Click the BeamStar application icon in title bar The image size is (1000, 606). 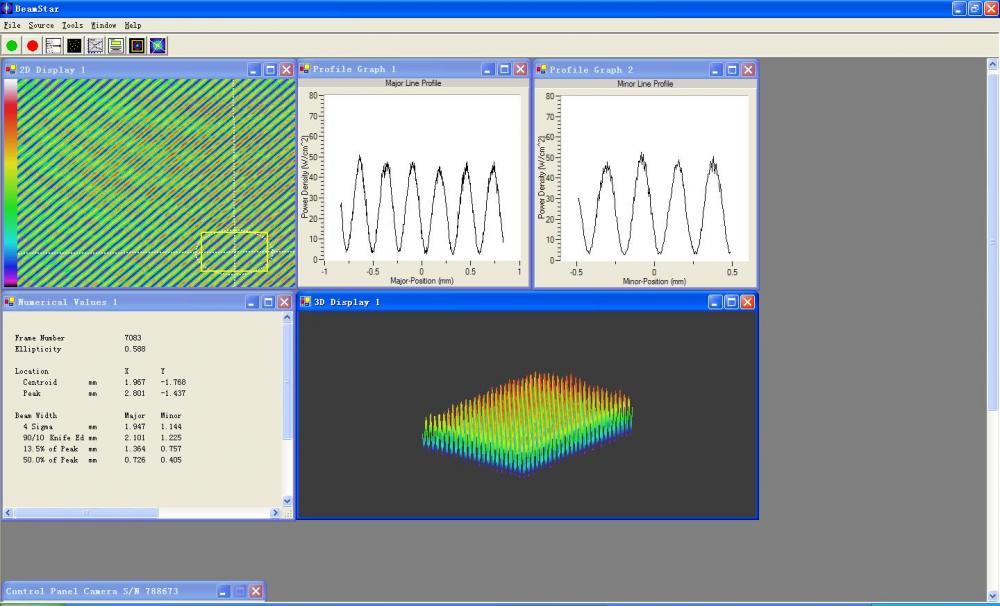6,8
